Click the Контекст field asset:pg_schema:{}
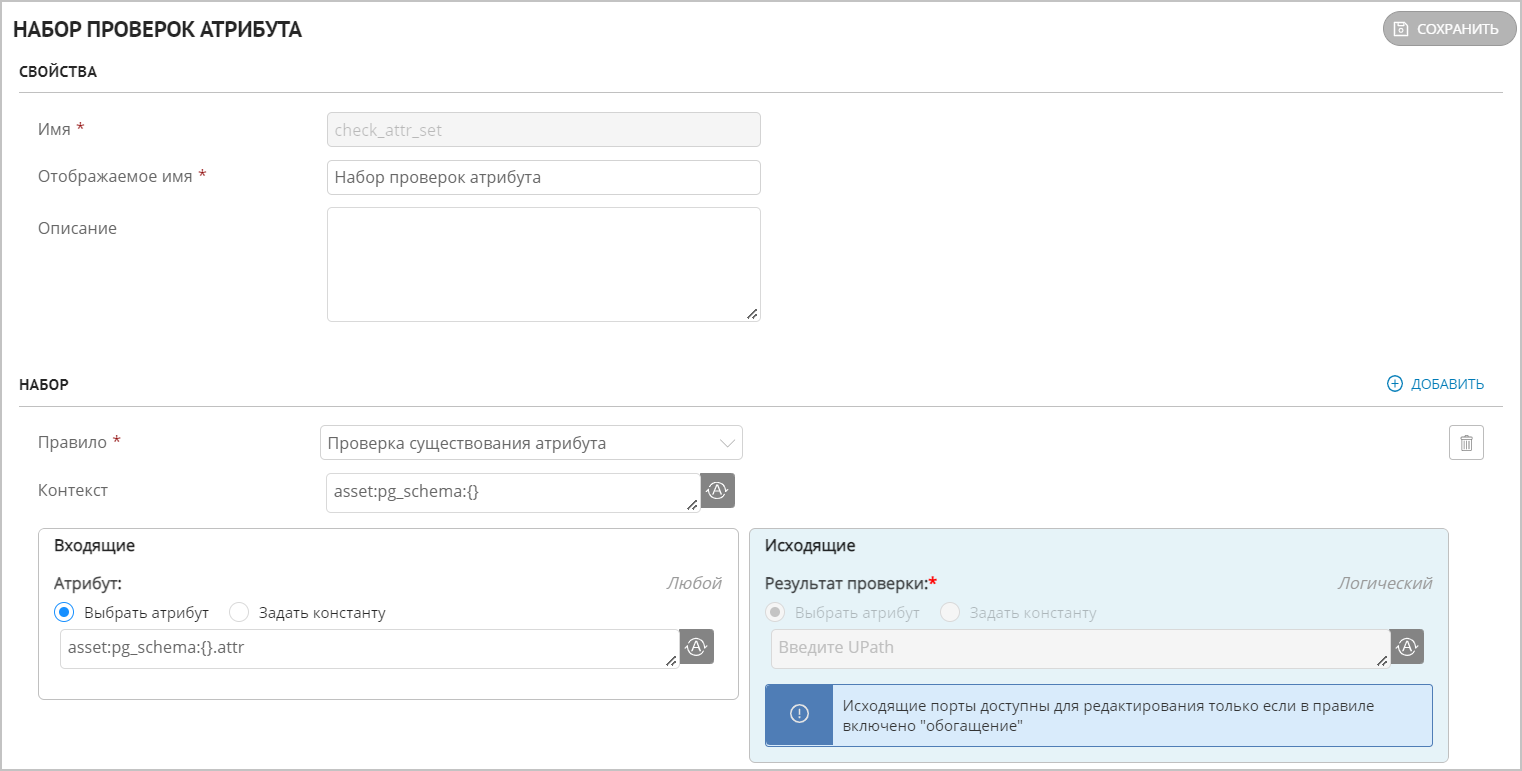 pyautogui.click(x=513, y=492)
